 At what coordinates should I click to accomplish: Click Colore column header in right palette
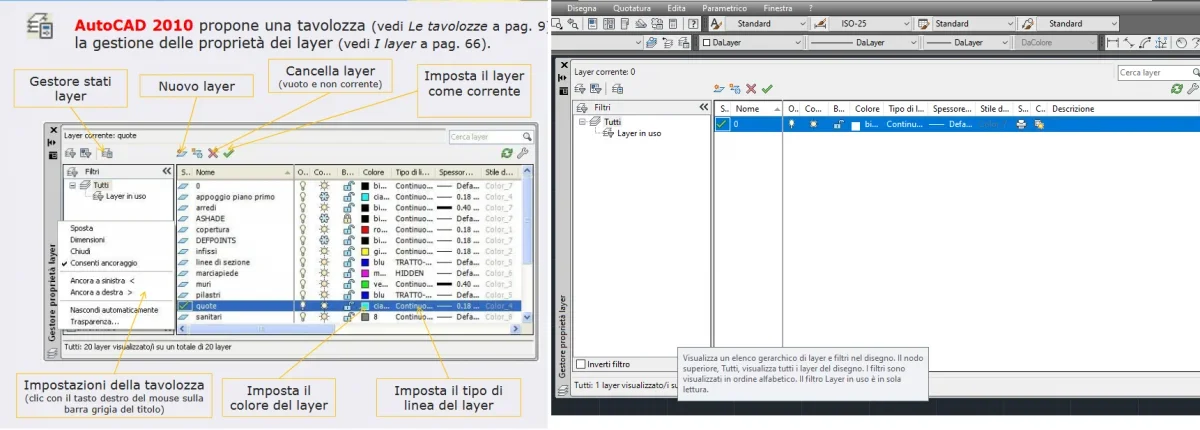[x=867, y=108]
